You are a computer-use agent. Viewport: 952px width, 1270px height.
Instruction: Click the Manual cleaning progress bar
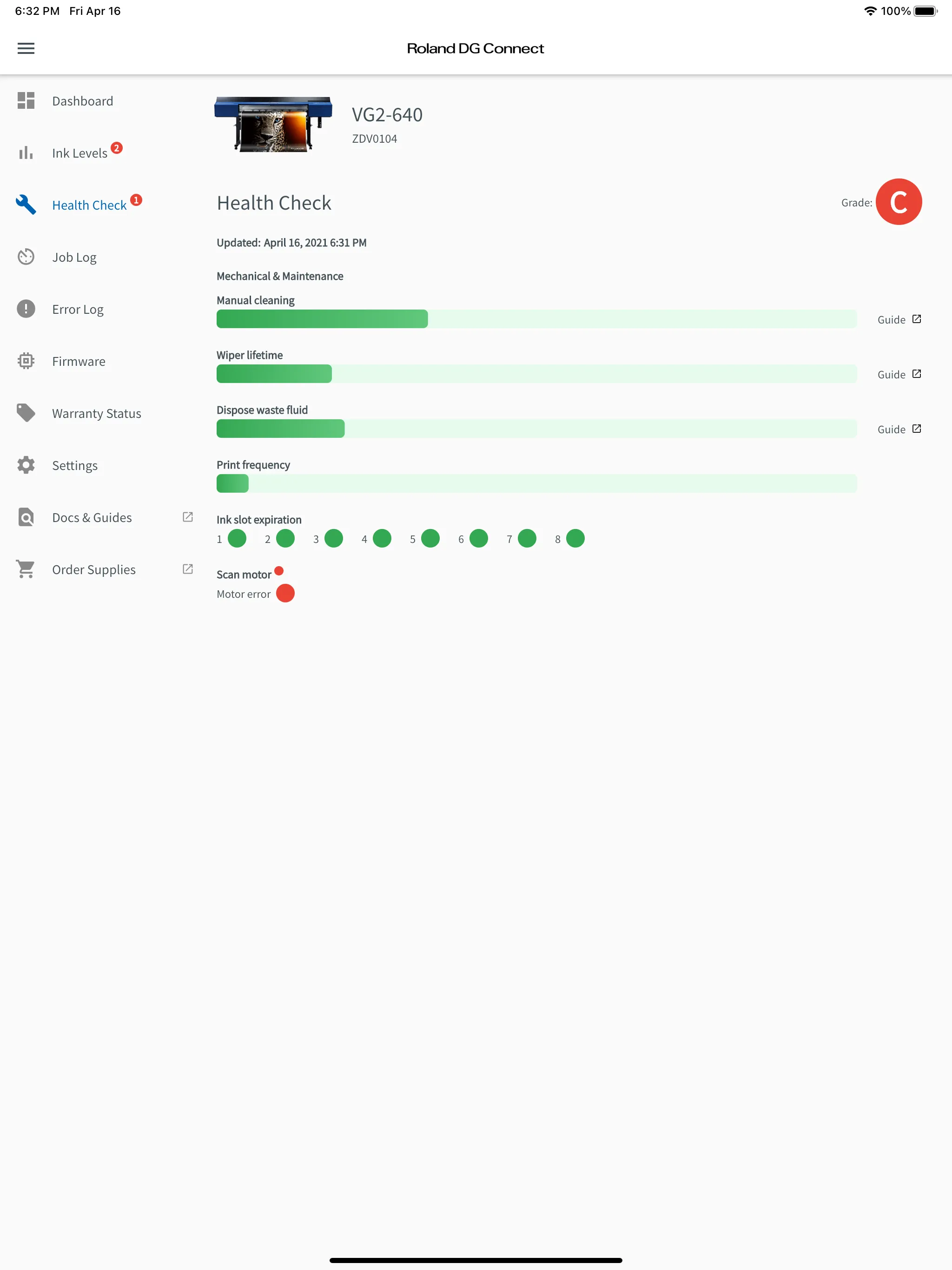click(x=536, y=318)
